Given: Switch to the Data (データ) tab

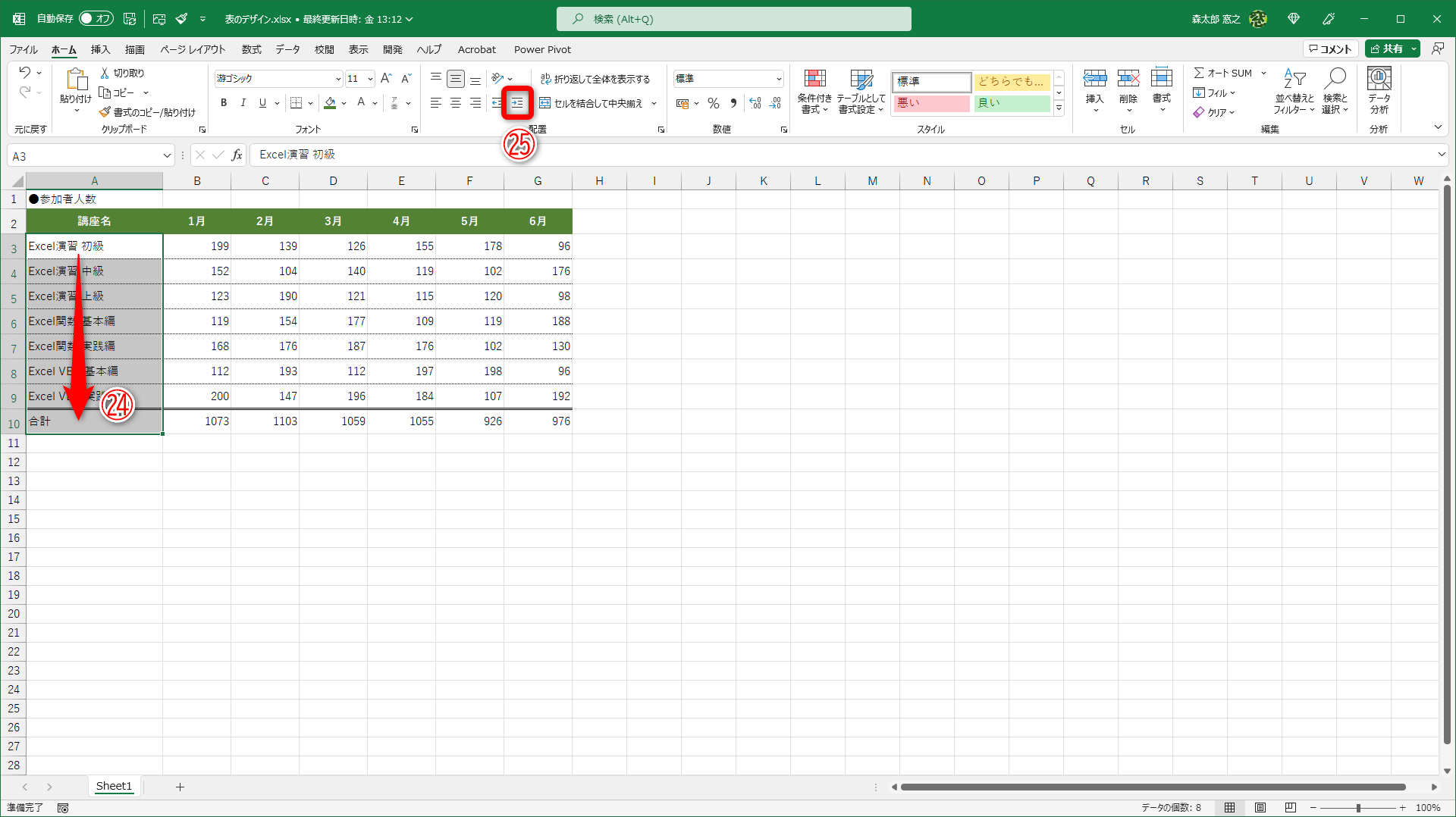Looking at the screenshot, I should (287, 50).
